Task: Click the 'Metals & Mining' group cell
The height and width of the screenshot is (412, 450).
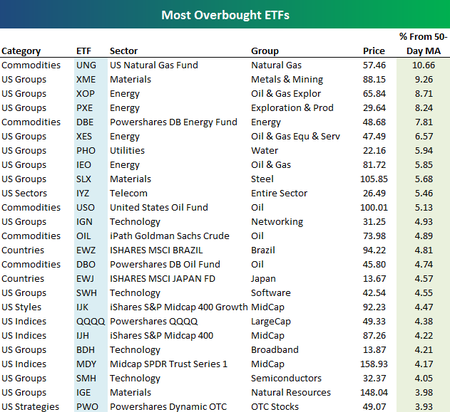Action: [287, 80]
